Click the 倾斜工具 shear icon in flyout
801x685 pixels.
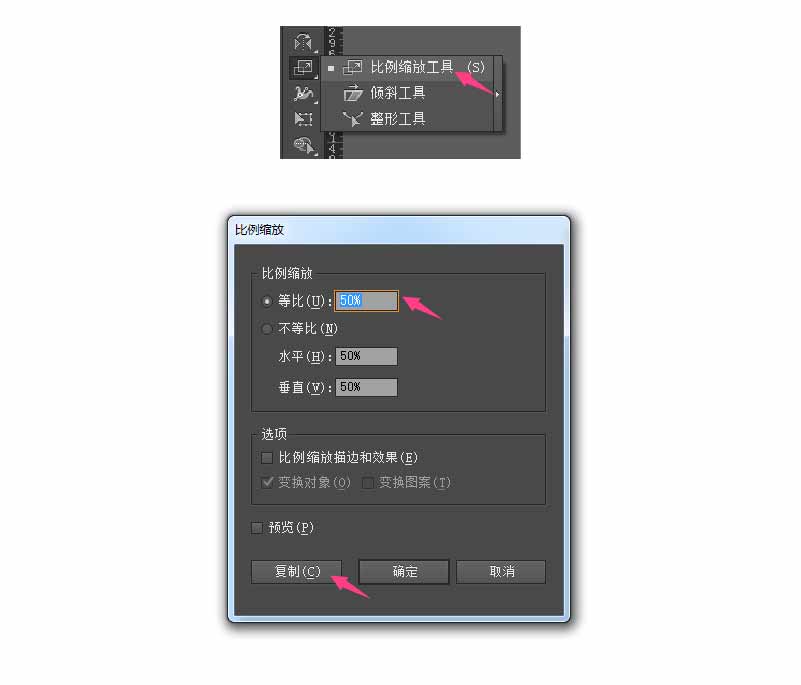(x=352, y=93)
